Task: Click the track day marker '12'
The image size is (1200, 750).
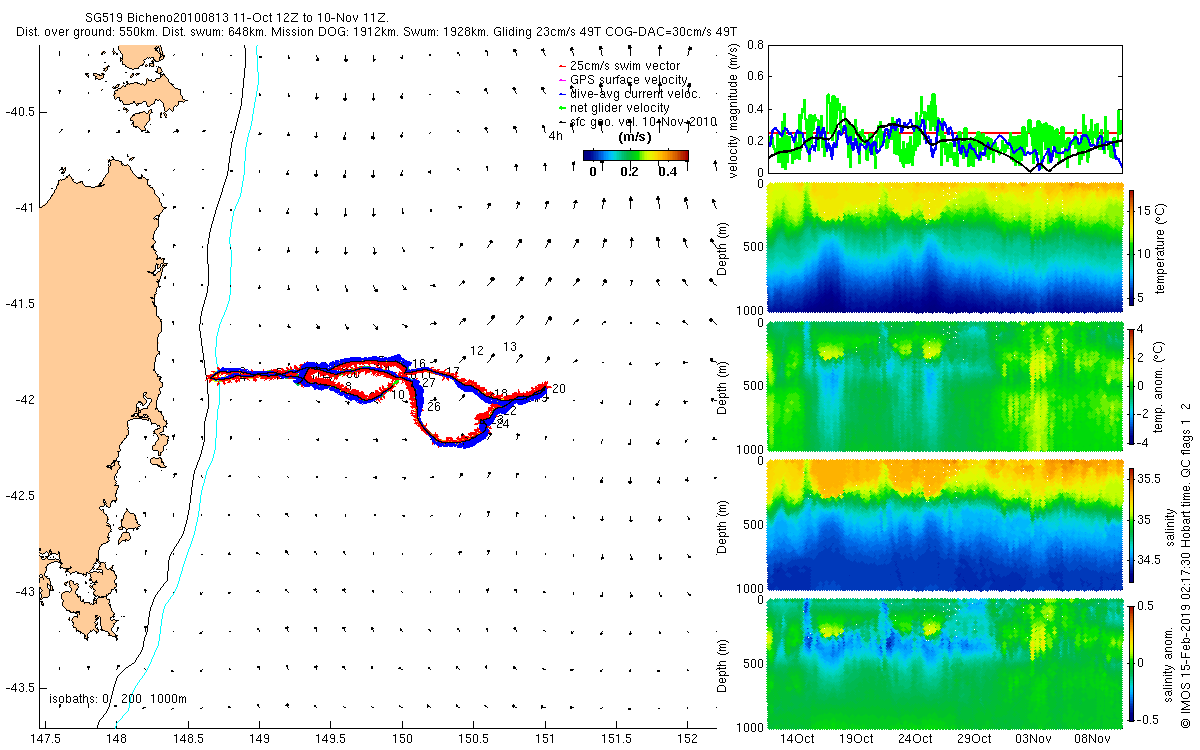Action: pos(476,351)
